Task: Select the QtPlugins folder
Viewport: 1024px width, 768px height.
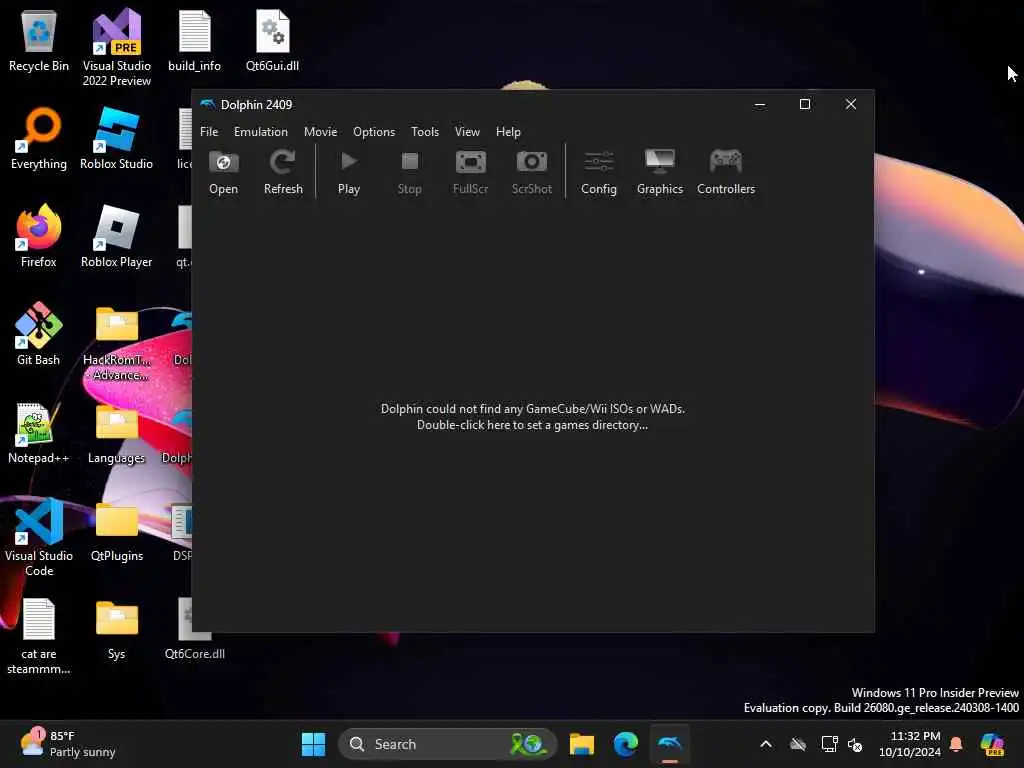Action: pos(116,531)
